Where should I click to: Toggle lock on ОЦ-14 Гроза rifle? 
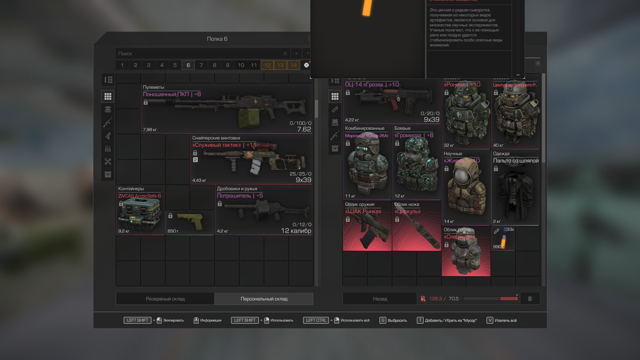[348, 93]
